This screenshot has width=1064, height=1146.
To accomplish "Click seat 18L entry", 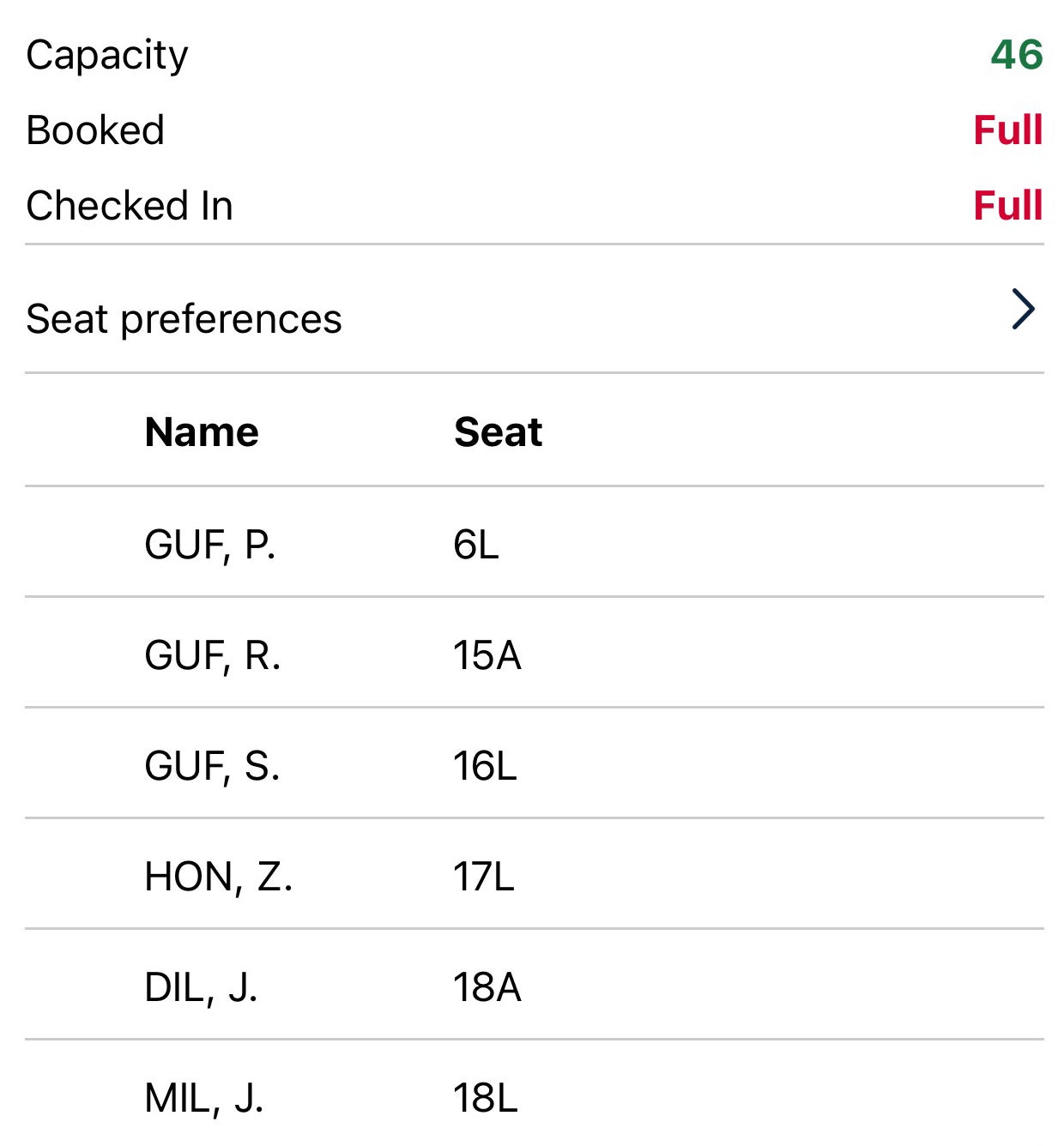I will pos(486,1098).
